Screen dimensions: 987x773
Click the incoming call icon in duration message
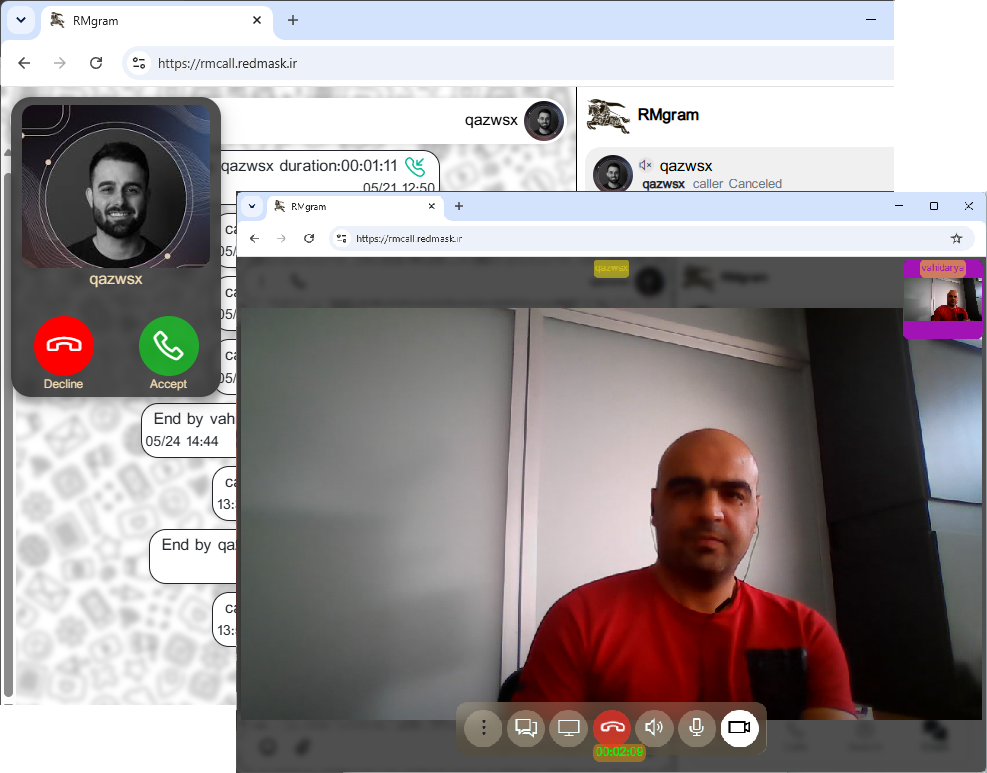(415, 166)
